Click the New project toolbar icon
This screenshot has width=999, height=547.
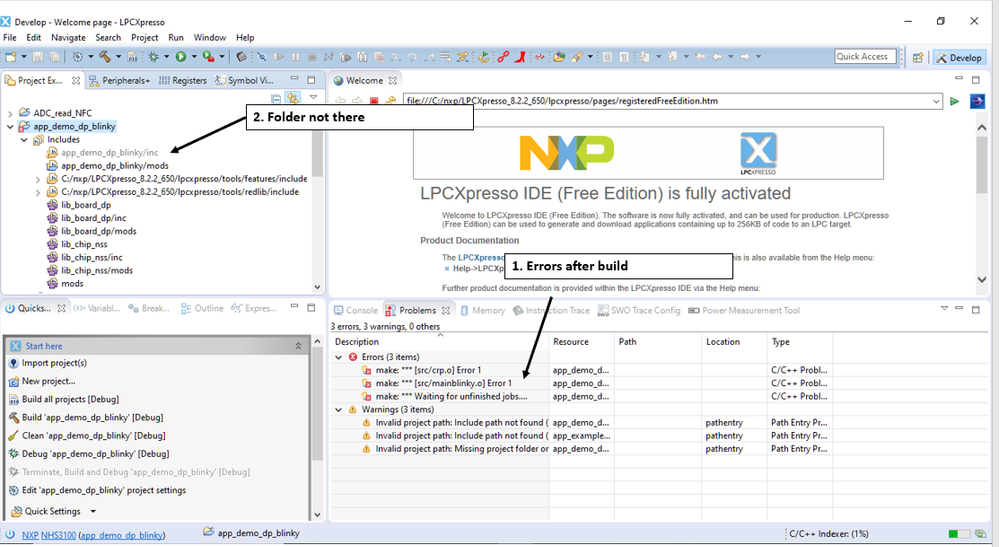click(x=11, y=57)
